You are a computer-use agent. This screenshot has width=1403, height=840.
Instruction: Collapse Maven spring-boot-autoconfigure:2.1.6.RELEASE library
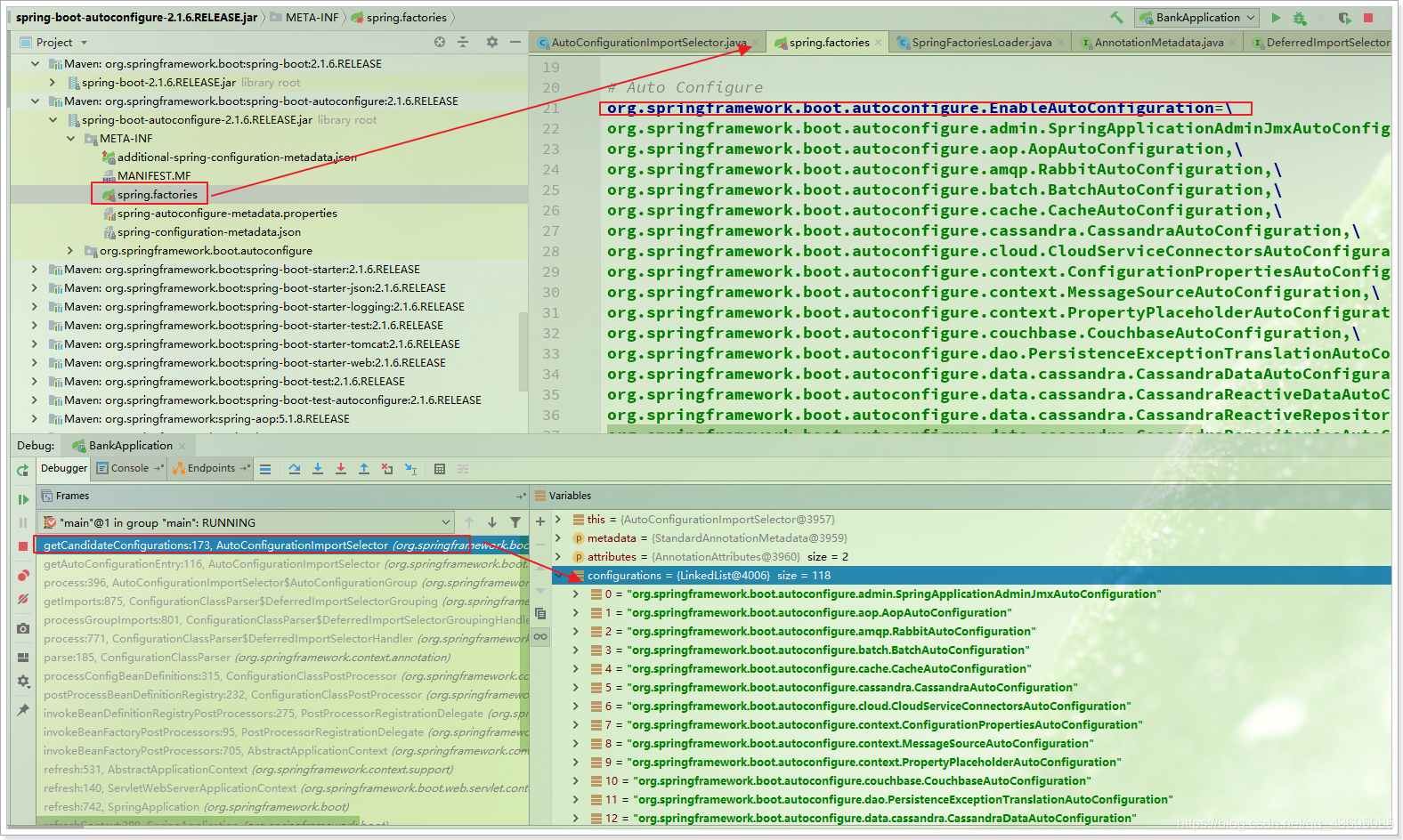coord(35,101)
